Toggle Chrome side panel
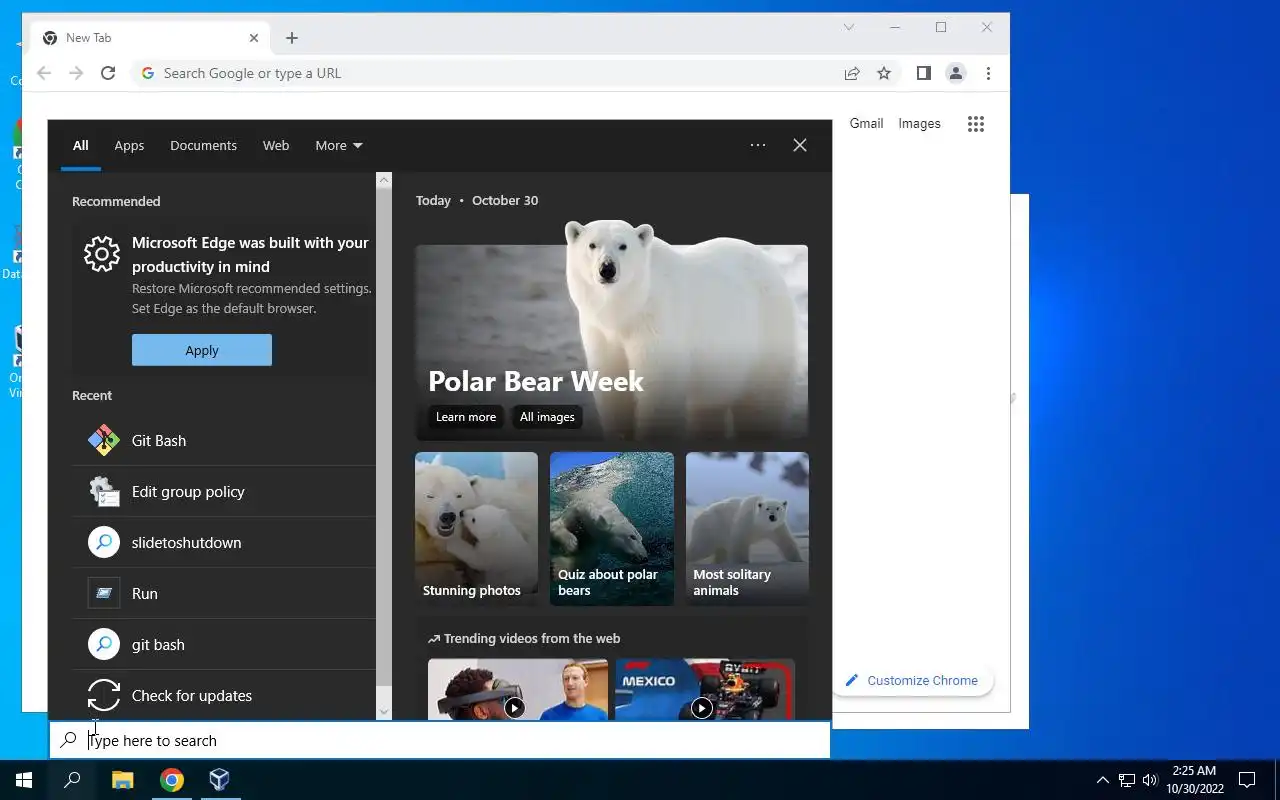The height and width of the screenshot is (800, 1280). [924, 73]
